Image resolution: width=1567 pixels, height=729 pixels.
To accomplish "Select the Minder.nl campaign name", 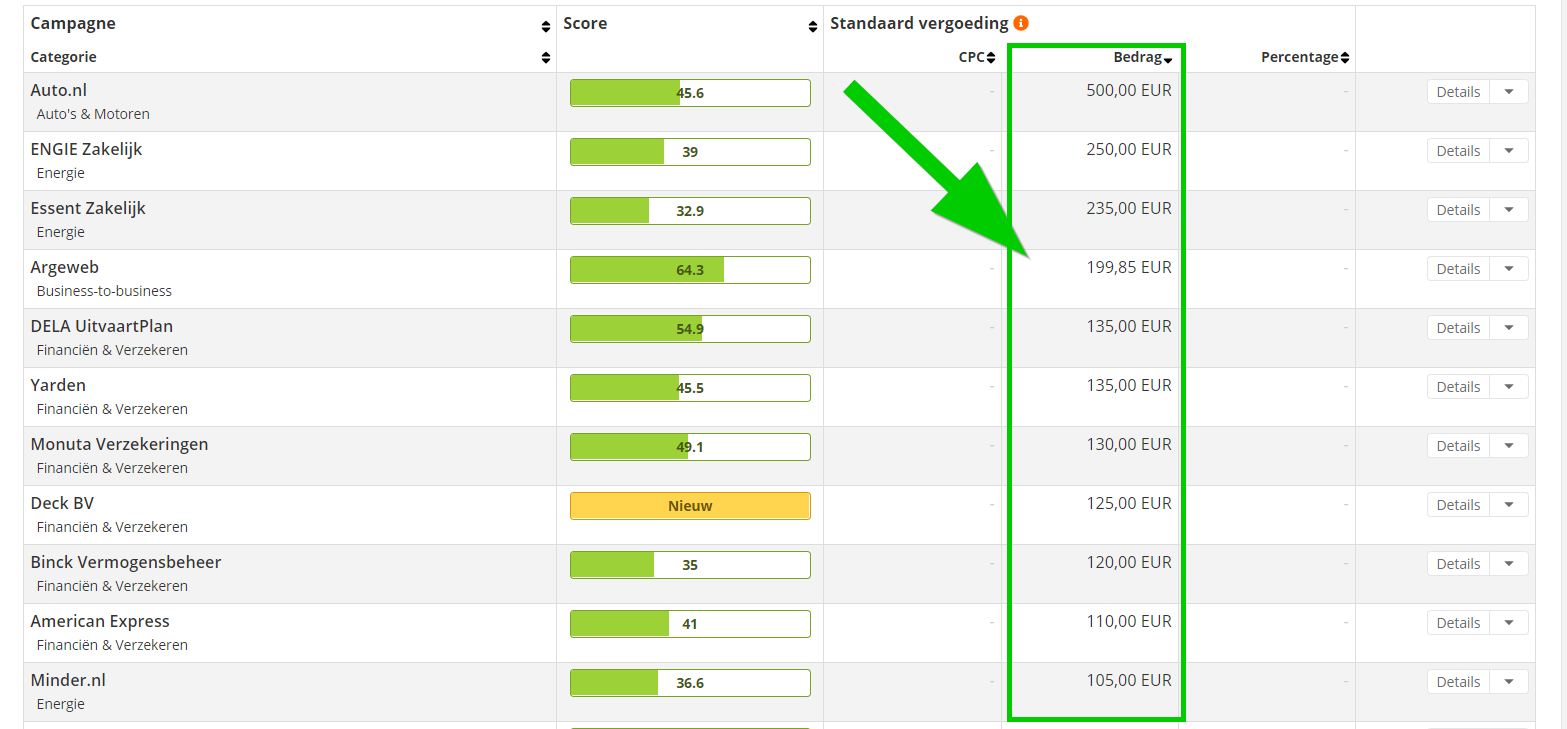I will (x=68, y=680).
